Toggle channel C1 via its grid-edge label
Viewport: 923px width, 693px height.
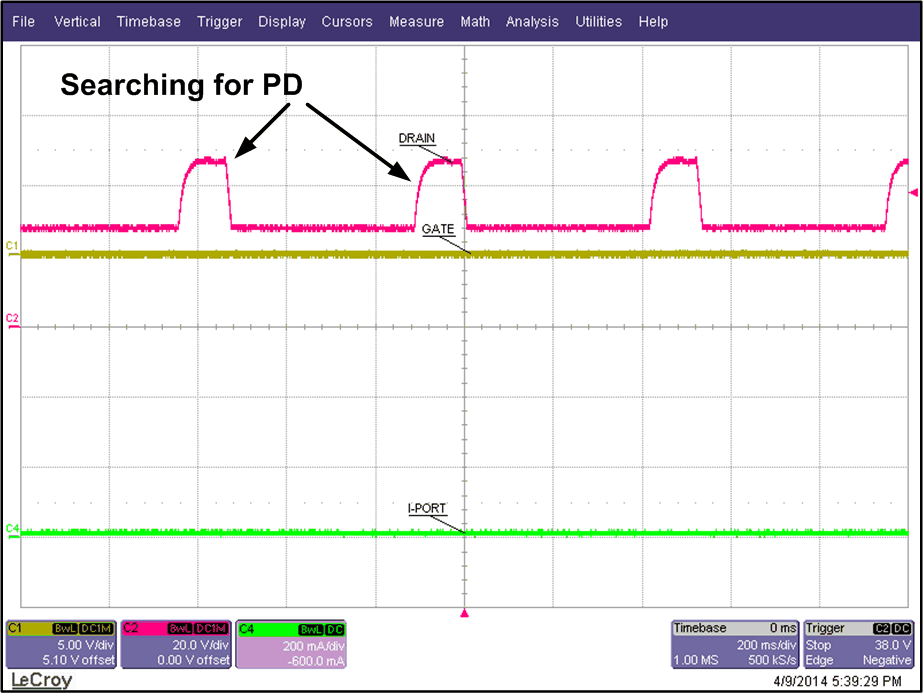(x=10, y=243)
